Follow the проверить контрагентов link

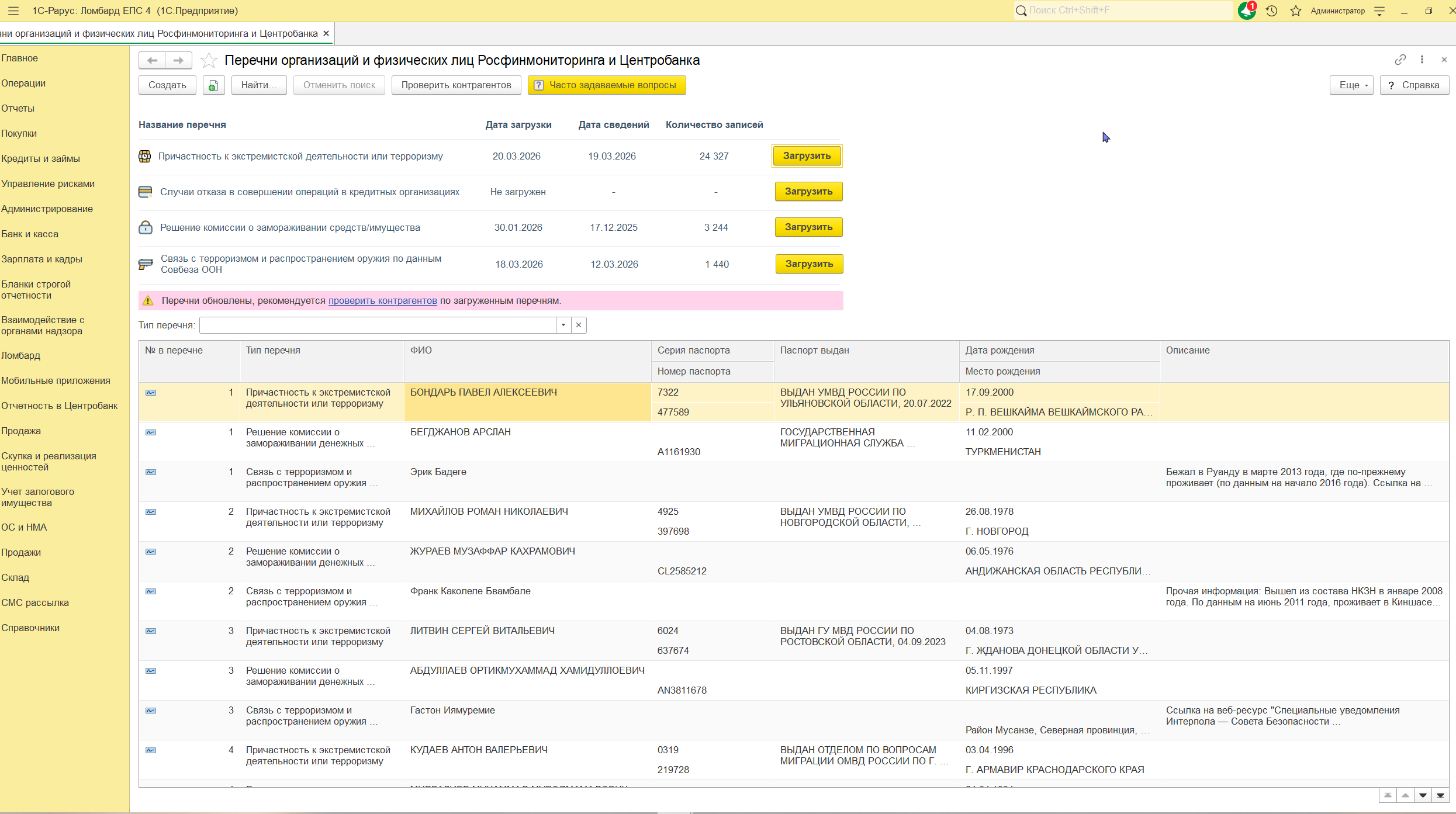382,300
